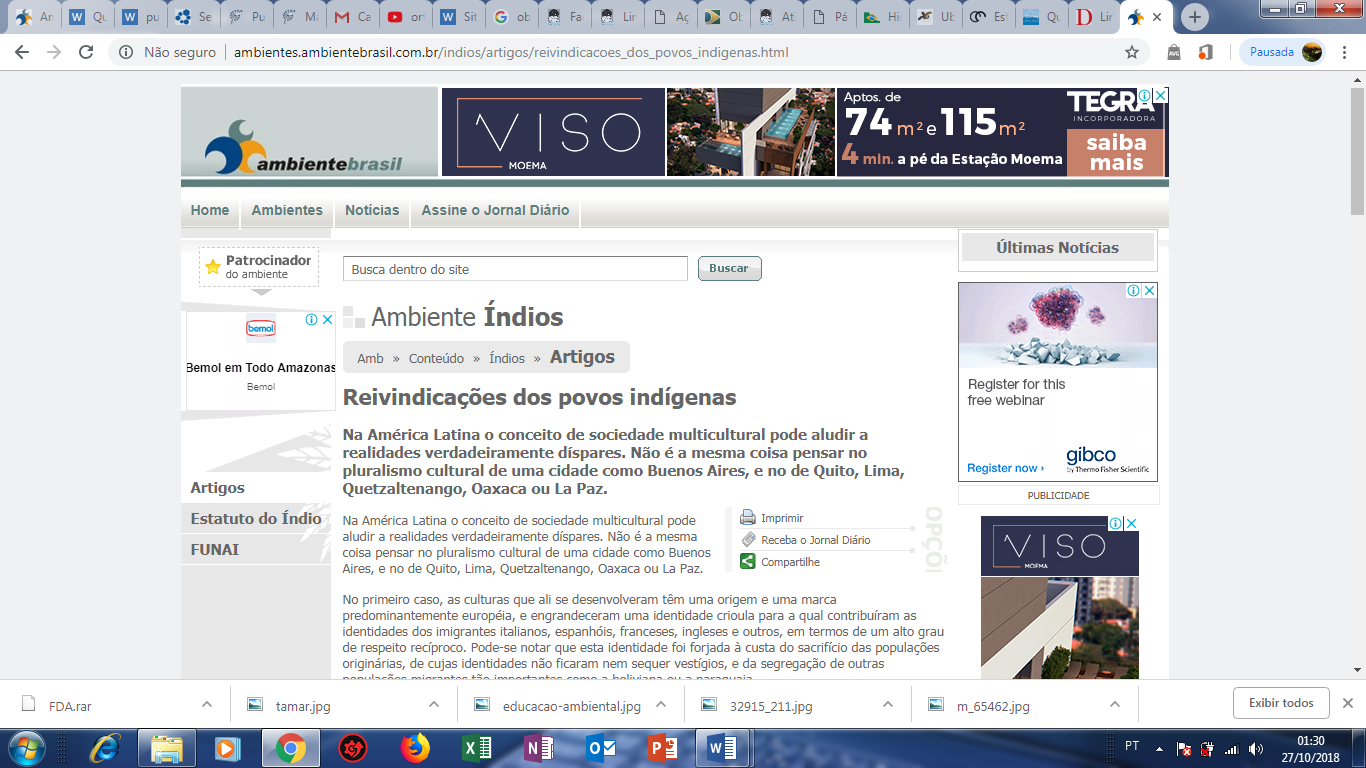The height and width of the screenshot is (768, 1366).
Task: Click the AVG shopping bag extension icon
Action: pos(1174,52)
